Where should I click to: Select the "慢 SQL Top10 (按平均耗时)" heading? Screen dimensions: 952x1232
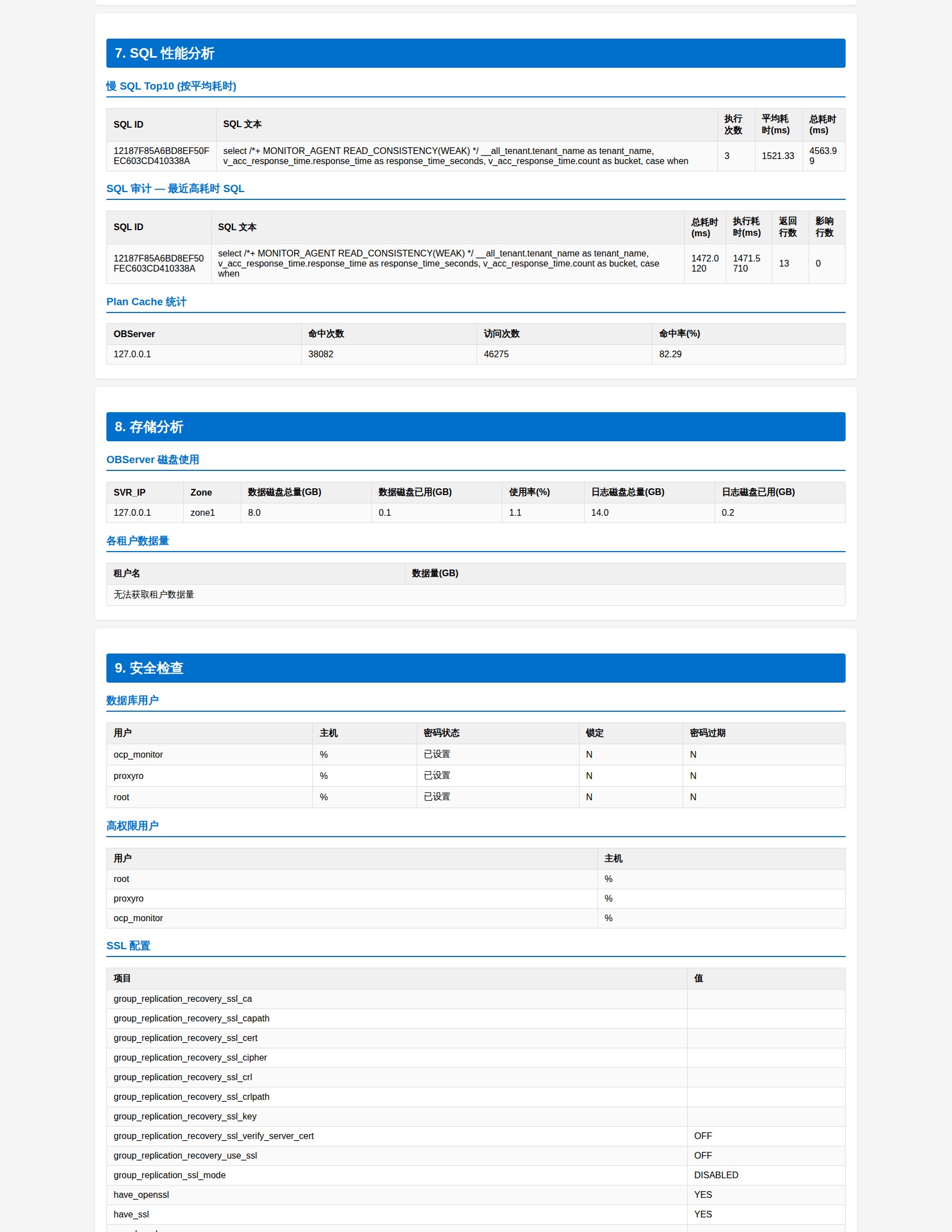tap(171, 86)
